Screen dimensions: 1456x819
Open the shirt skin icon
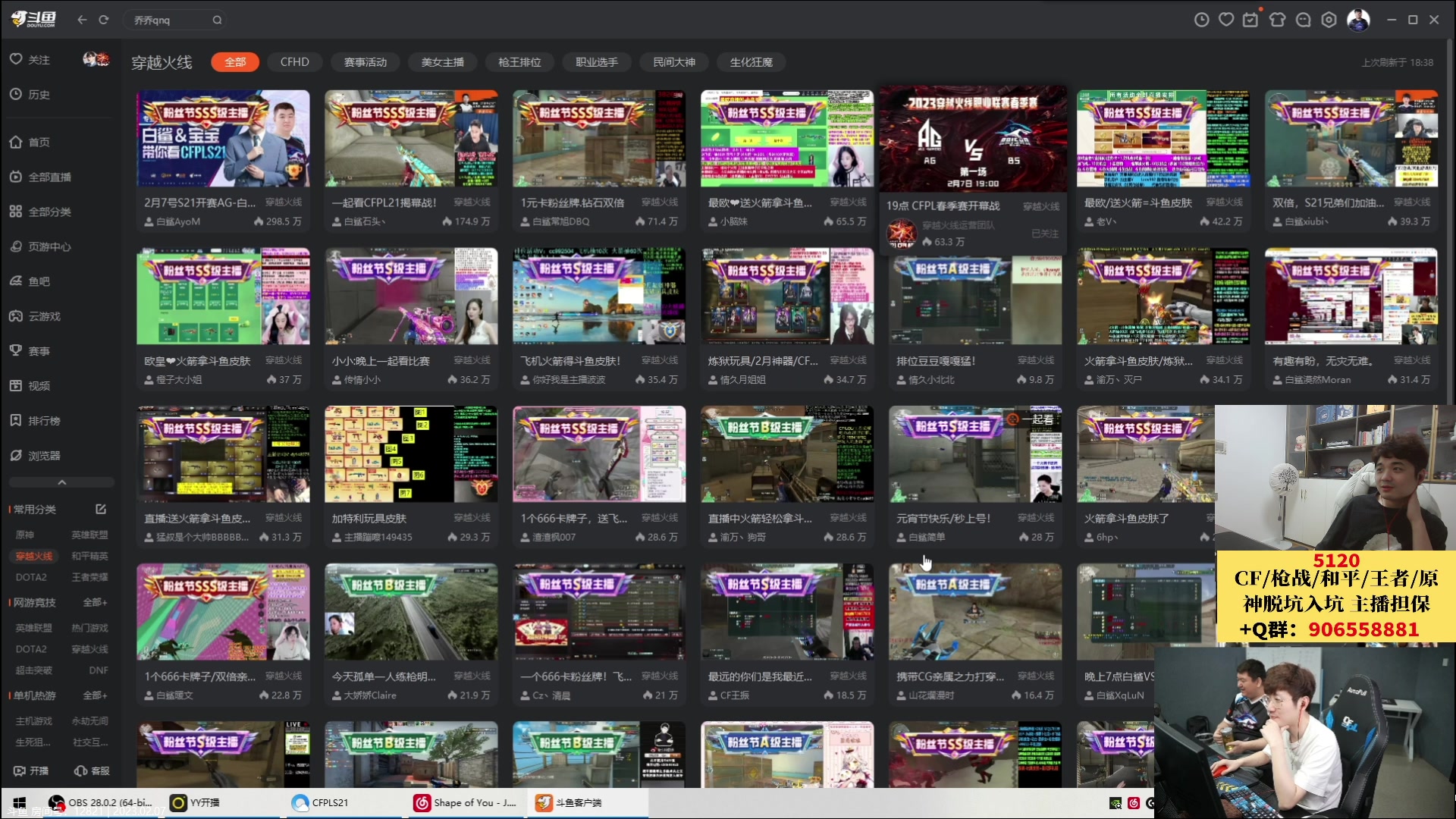[x=1277, y=20]
